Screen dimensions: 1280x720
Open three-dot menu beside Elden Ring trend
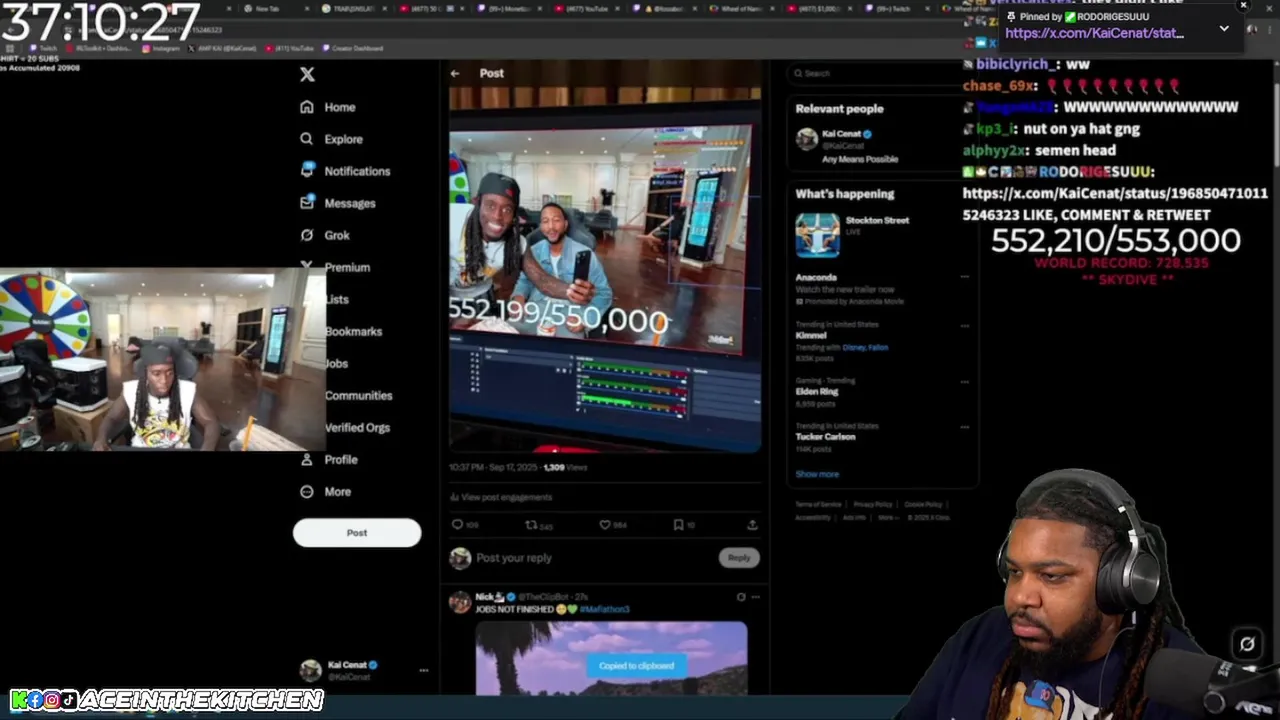click(965, 381)
